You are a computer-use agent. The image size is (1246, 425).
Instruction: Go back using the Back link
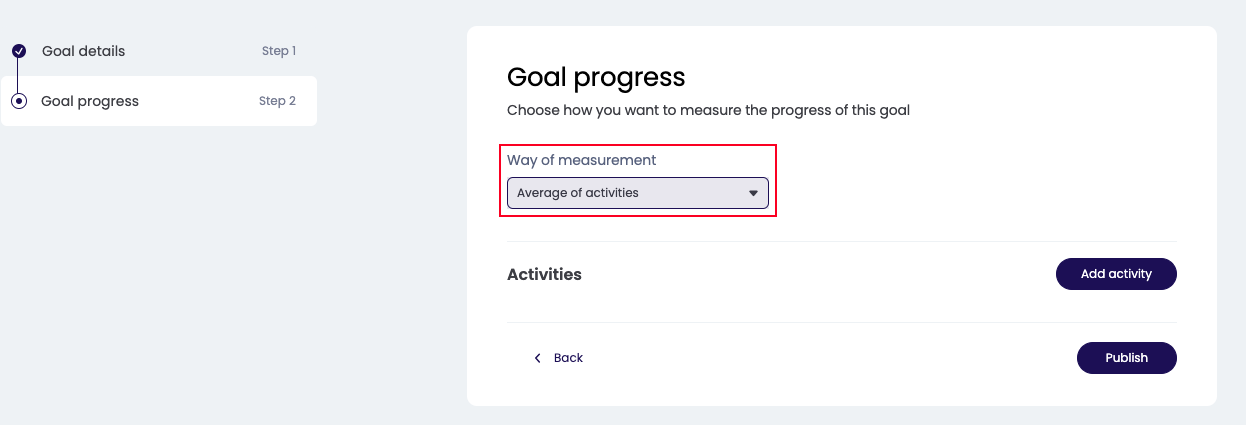tap(568, 358)
